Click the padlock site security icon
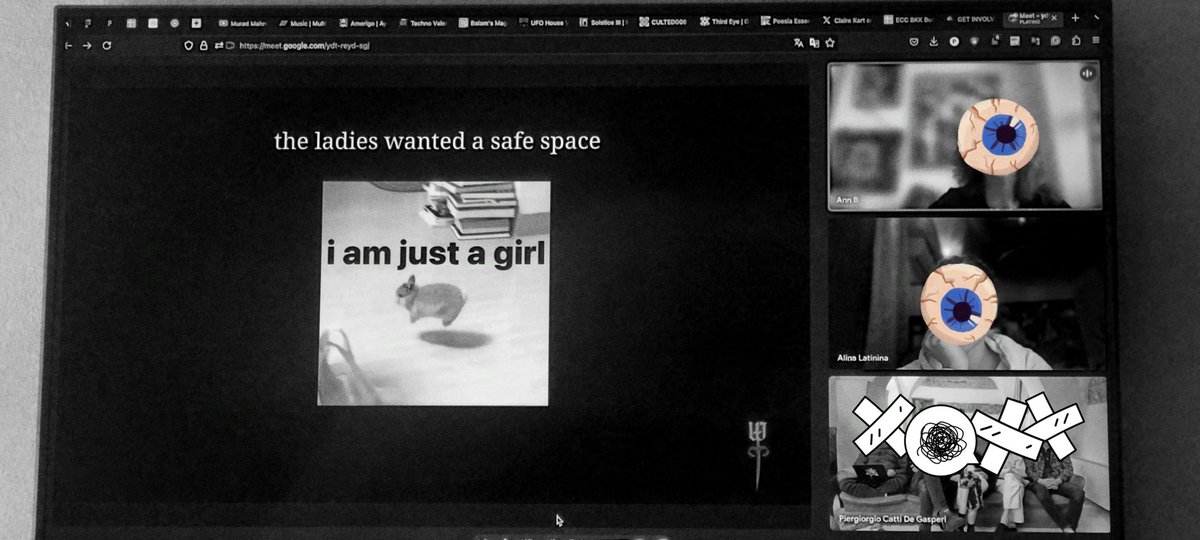1200x540 pixels. (203, 45)
